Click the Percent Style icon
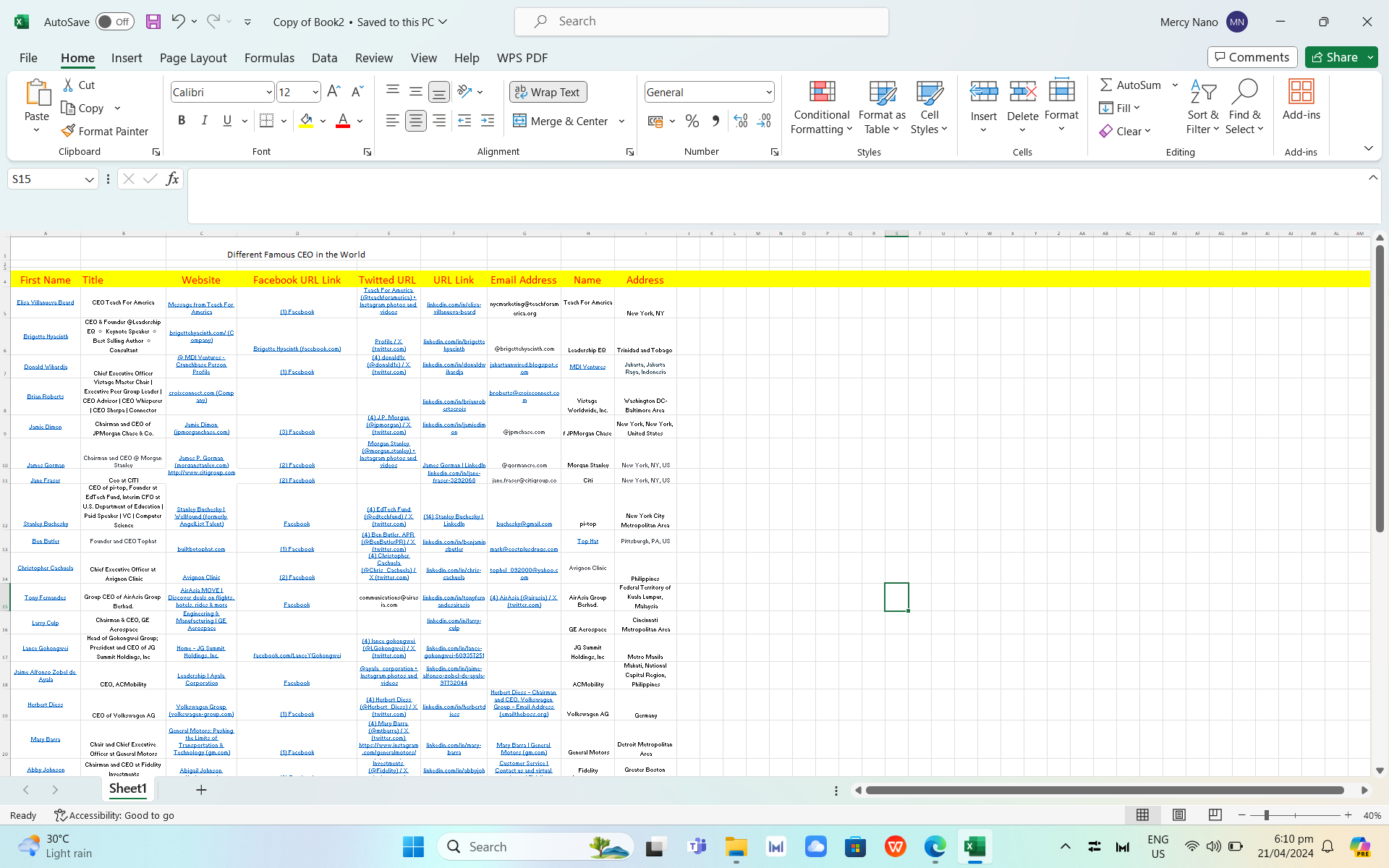Viewport: 1389px width, 868px height. pyautogui.click(x=692, y=121)
